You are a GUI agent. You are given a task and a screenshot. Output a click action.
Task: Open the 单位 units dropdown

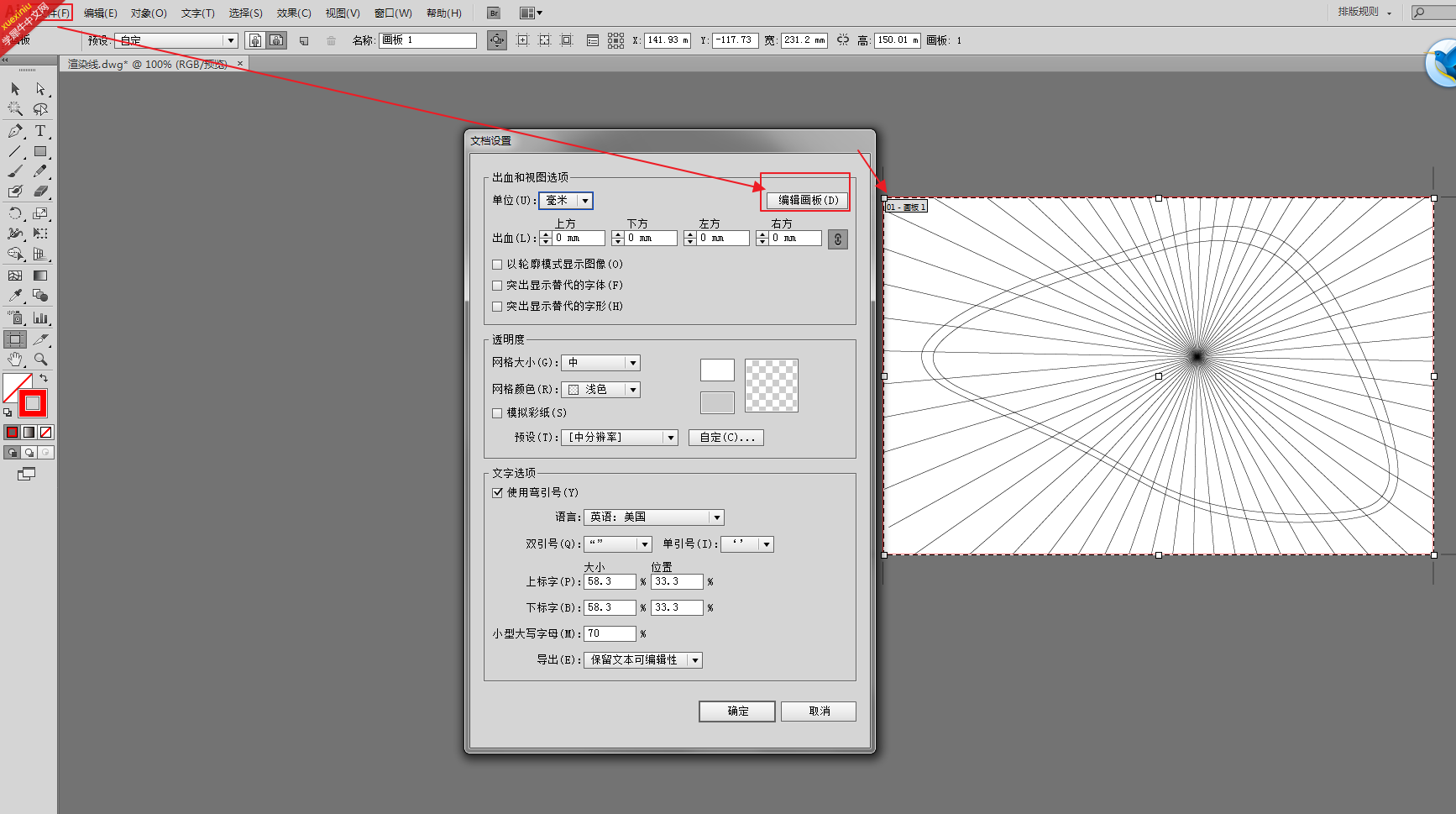[x=566, y=201]
